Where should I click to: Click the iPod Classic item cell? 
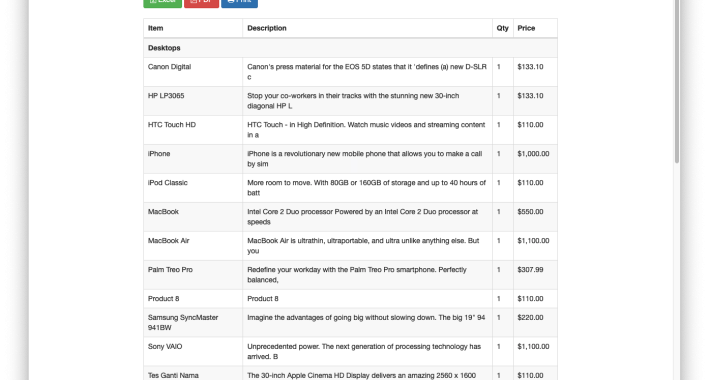193,188
